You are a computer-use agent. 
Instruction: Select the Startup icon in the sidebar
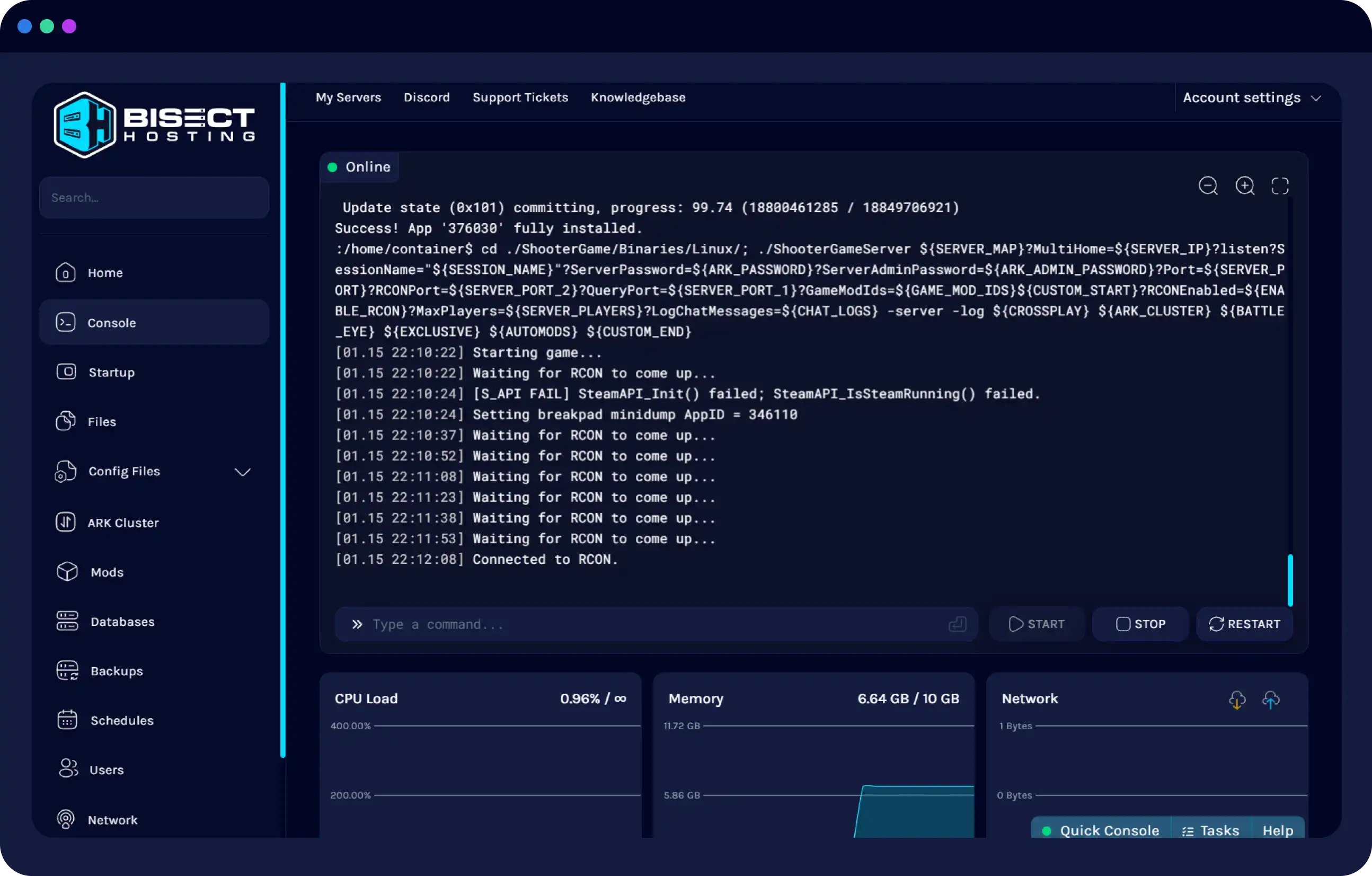(66, 371)
